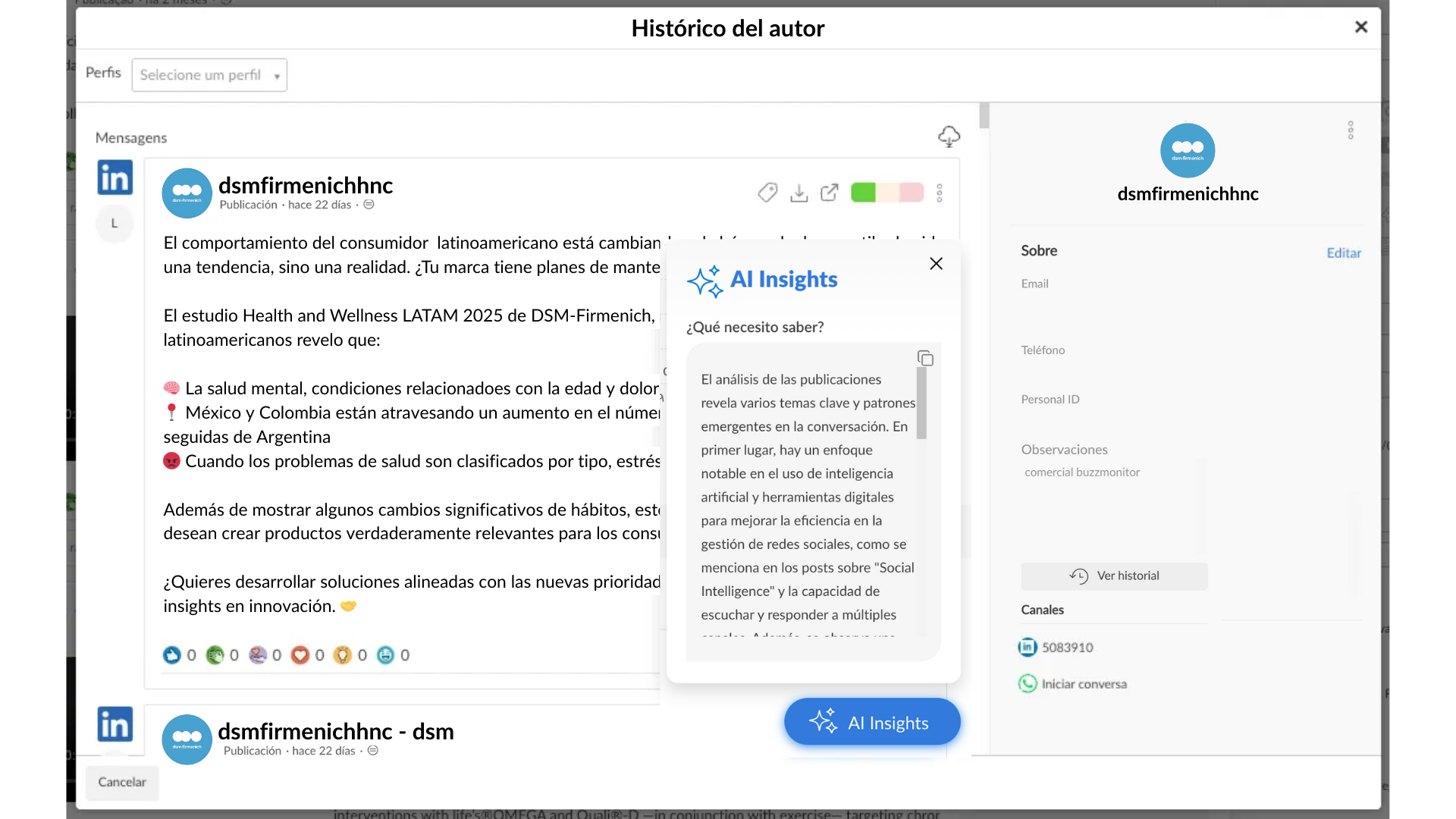Click the cloud download icon above messages
The width and height of the screenshot is (1456, 819).
(949, 136)
